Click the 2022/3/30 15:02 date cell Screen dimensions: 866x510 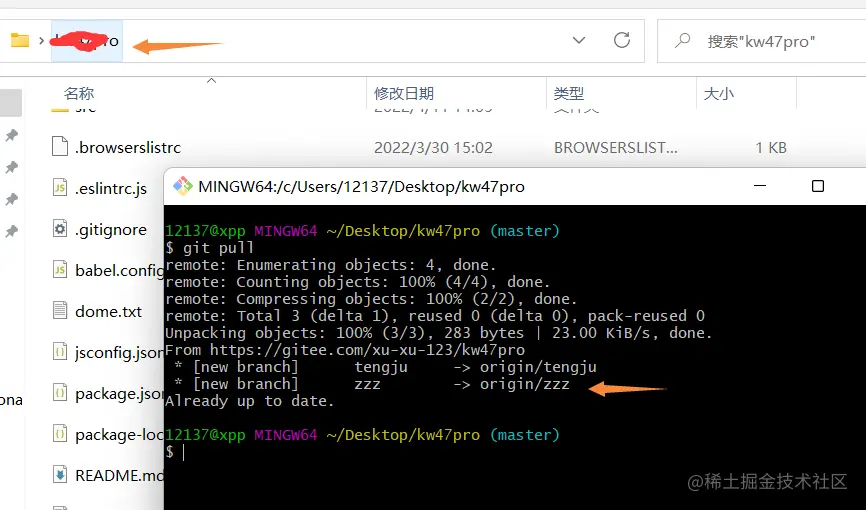click(433, 148)
